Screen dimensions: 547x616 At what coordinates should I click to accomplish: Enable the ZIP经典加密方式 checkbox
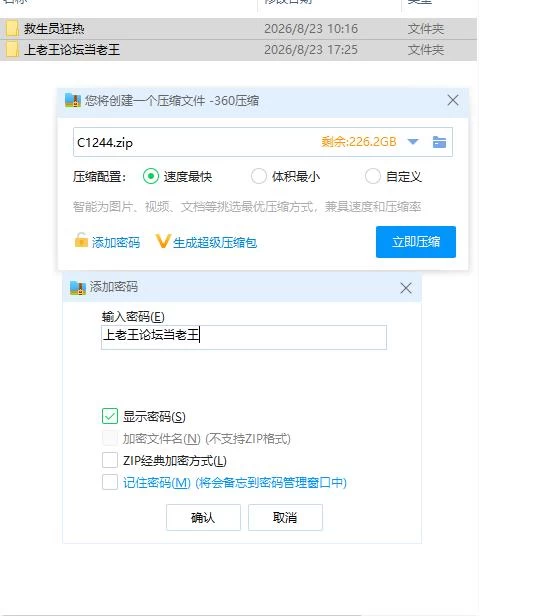[110, 460]
